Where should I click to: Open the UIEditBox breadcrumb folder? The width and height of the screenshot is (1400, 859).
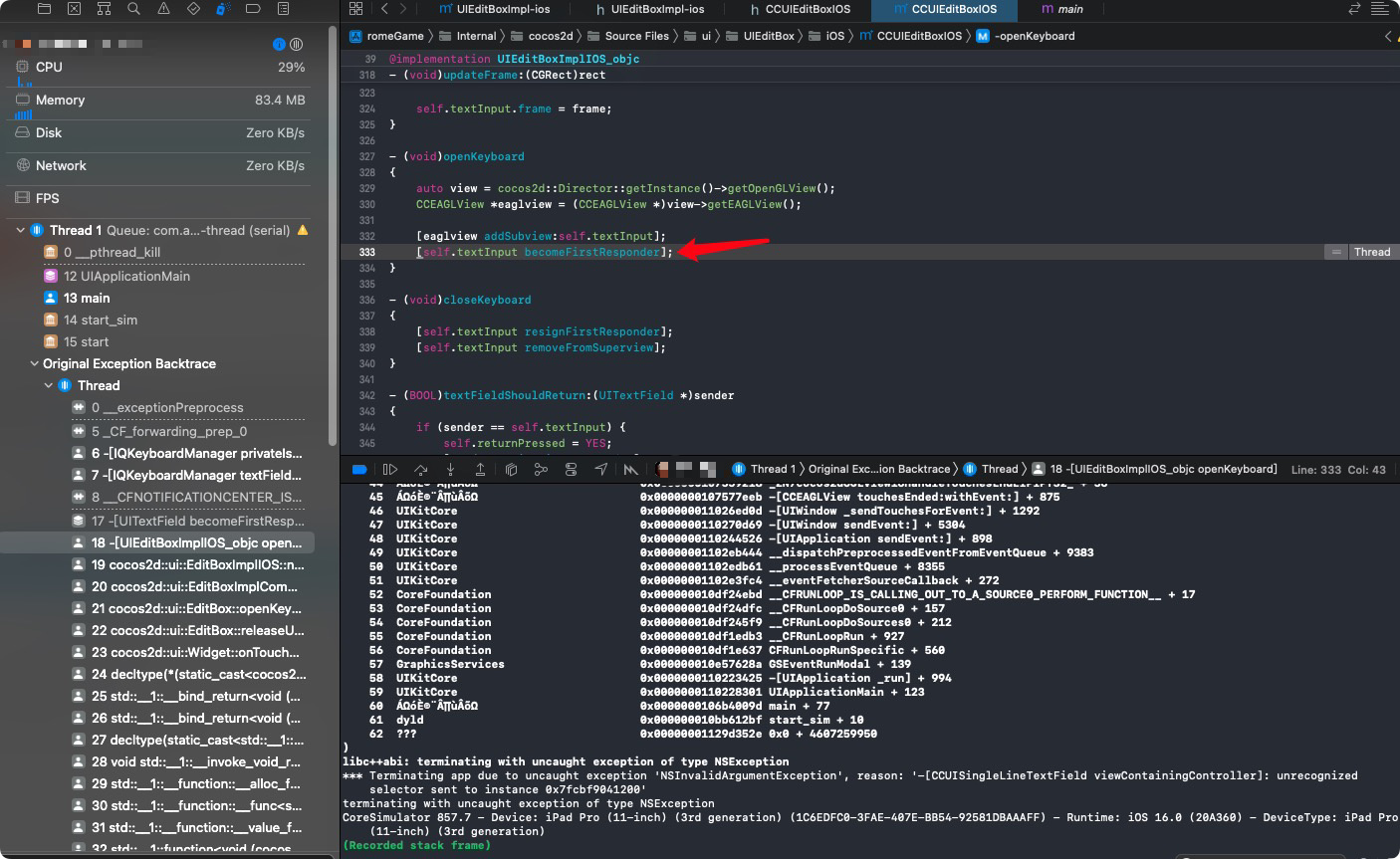[760, 36]
